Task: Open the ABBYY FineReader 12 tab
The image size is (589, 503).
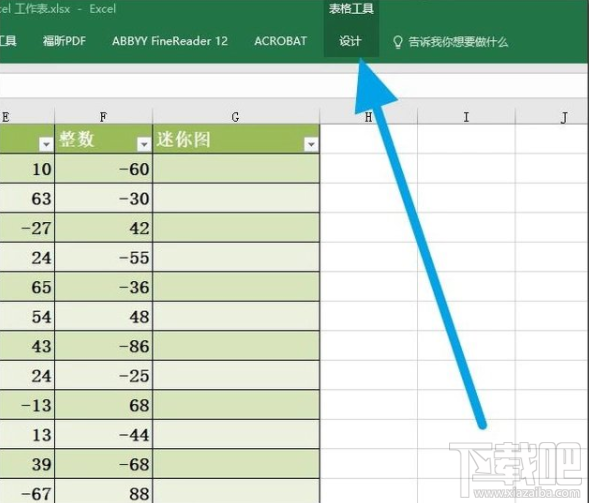Action: tap(170, 41)
